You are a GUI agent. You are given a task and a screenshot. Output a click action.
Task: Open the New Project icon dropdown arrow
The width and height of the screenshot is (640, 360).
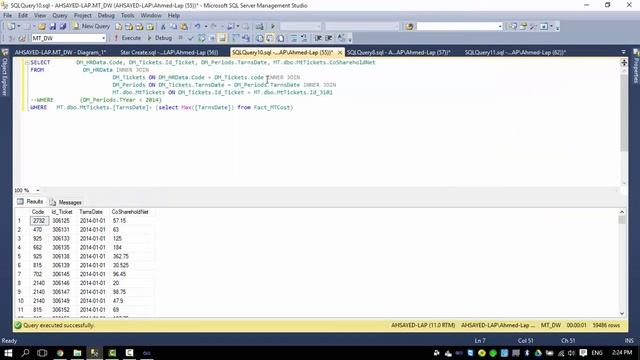[x=19, y=27]
